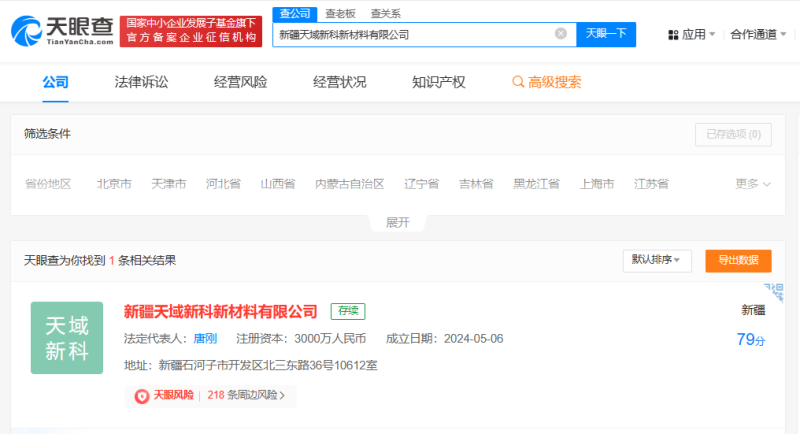Screen dimensions: 800x434
Task: Click 成立日期: 2024-05-06 text
Action: coord(444,339)
